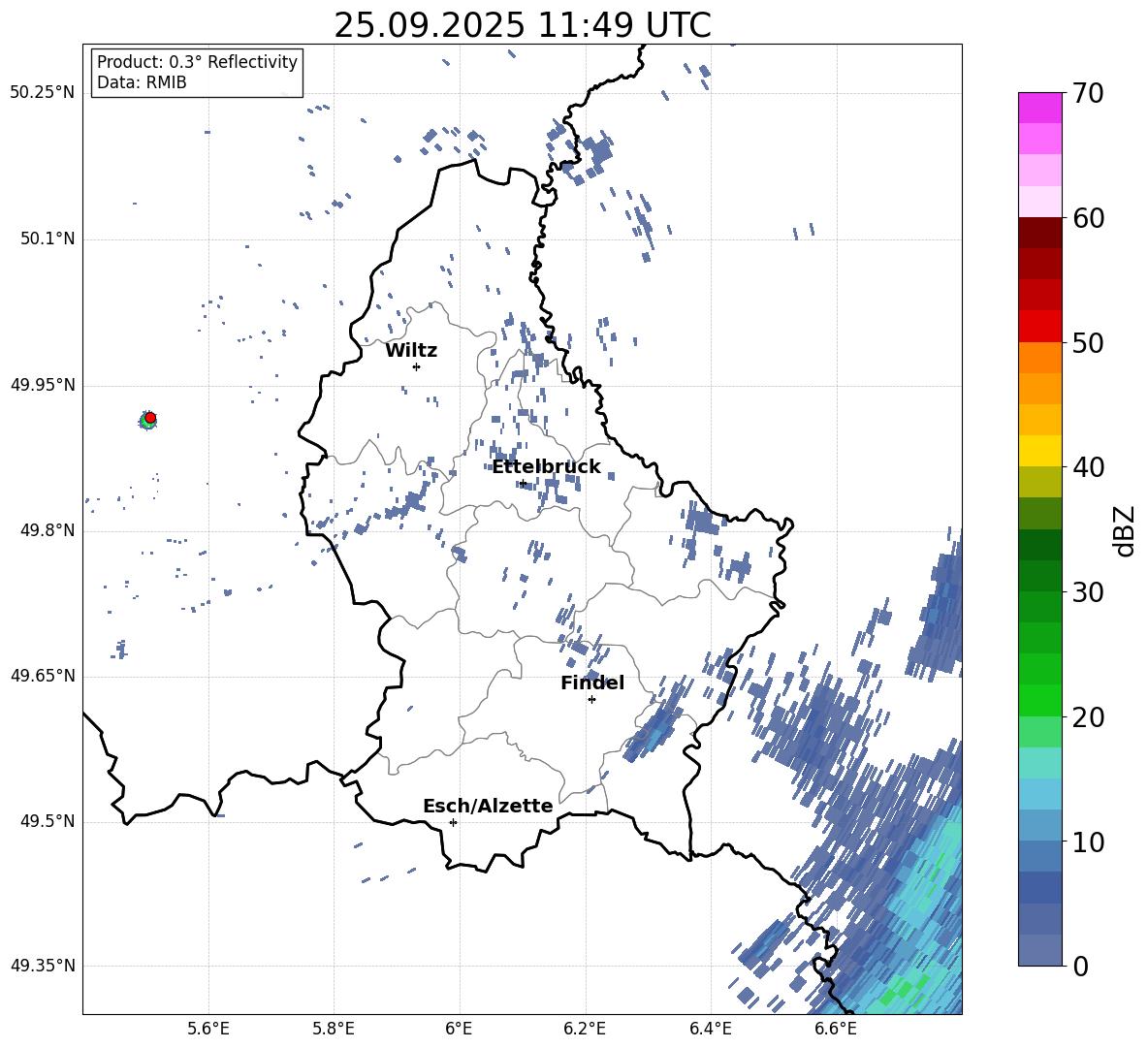Screen dimensions: 1148x1048
Task: Click the colorbar tick value 0
Action: click(1080, 966)
